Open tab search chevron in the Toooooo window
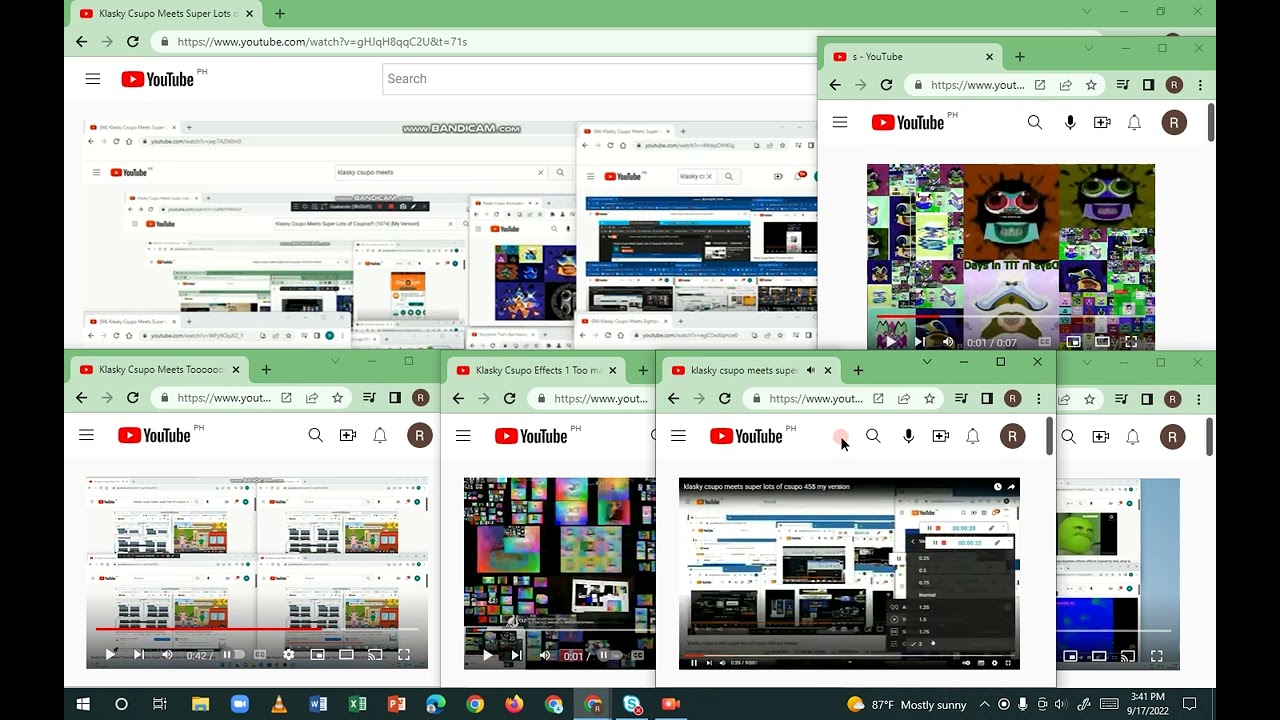This screenshot has width=1280, height=720. point(335,361)
